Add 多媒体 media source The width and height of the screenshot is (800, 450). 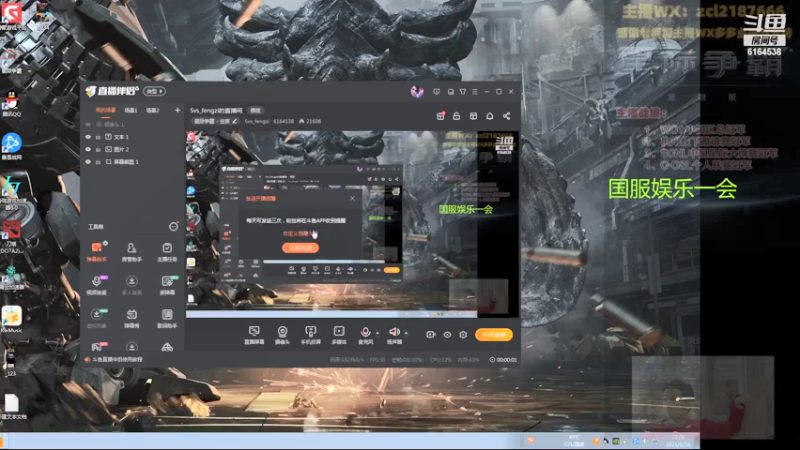pyautogui.click(x=339, y=335)
